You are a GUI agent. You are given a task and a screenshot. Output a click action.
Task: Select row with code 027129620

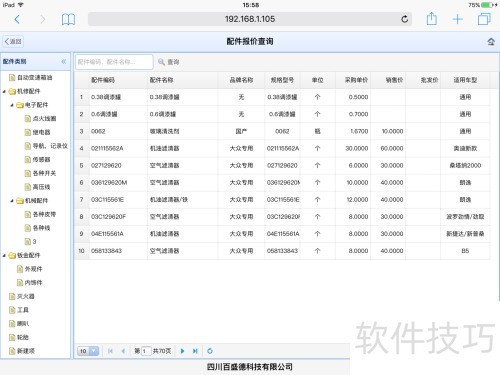click(x=282, y=165)
